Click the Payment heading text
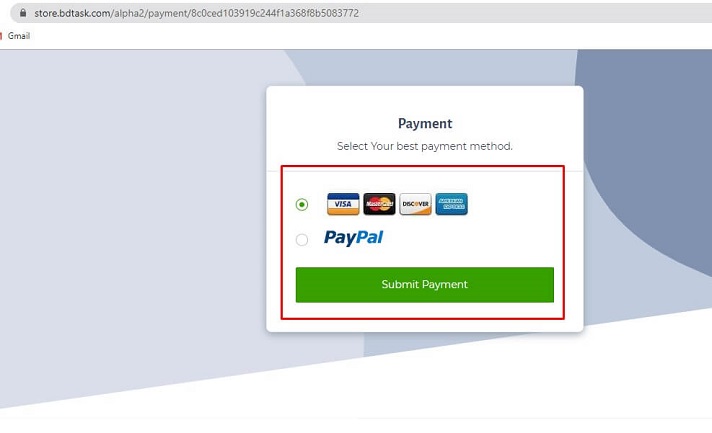The image size is (712, 433). [425, 123]
